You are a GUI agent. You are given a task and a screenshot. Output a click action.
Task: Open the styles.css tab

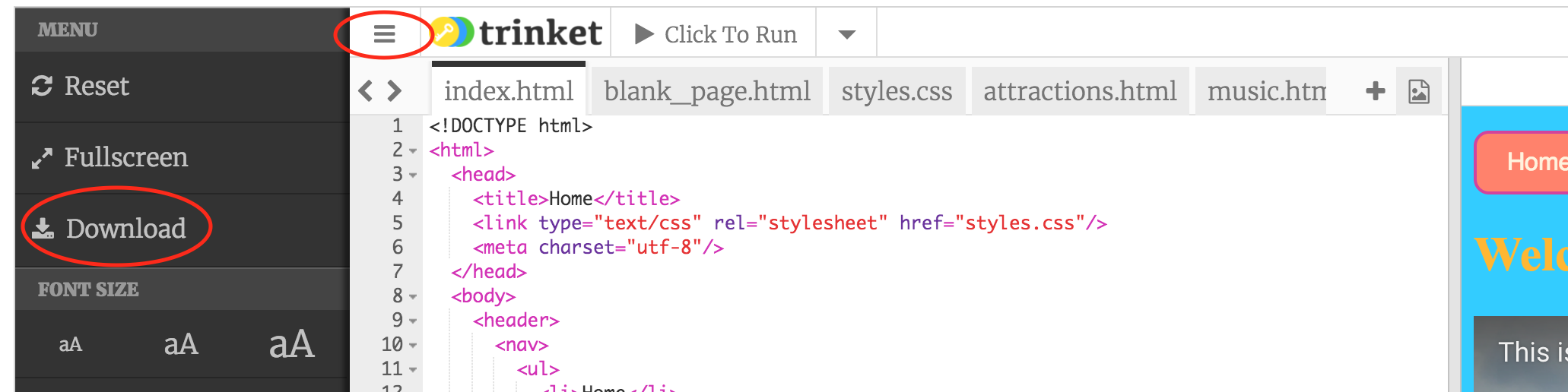pos(897,91)
